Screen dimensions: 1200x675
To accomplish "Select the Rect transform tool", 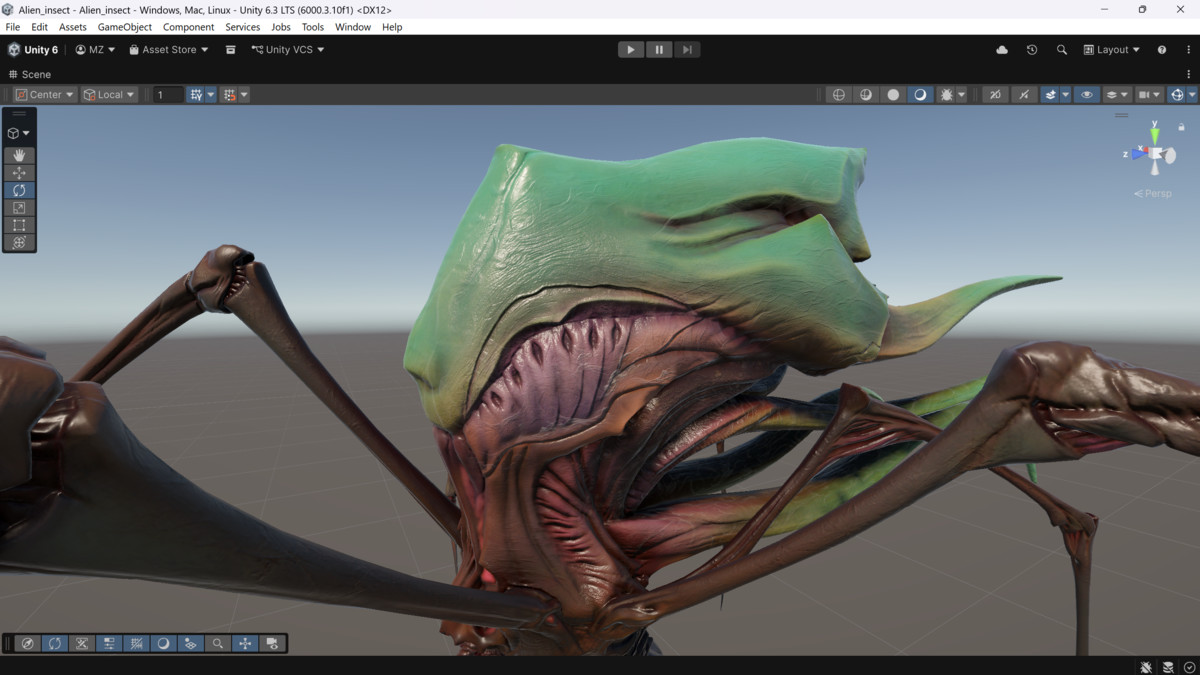I will 19,225.
